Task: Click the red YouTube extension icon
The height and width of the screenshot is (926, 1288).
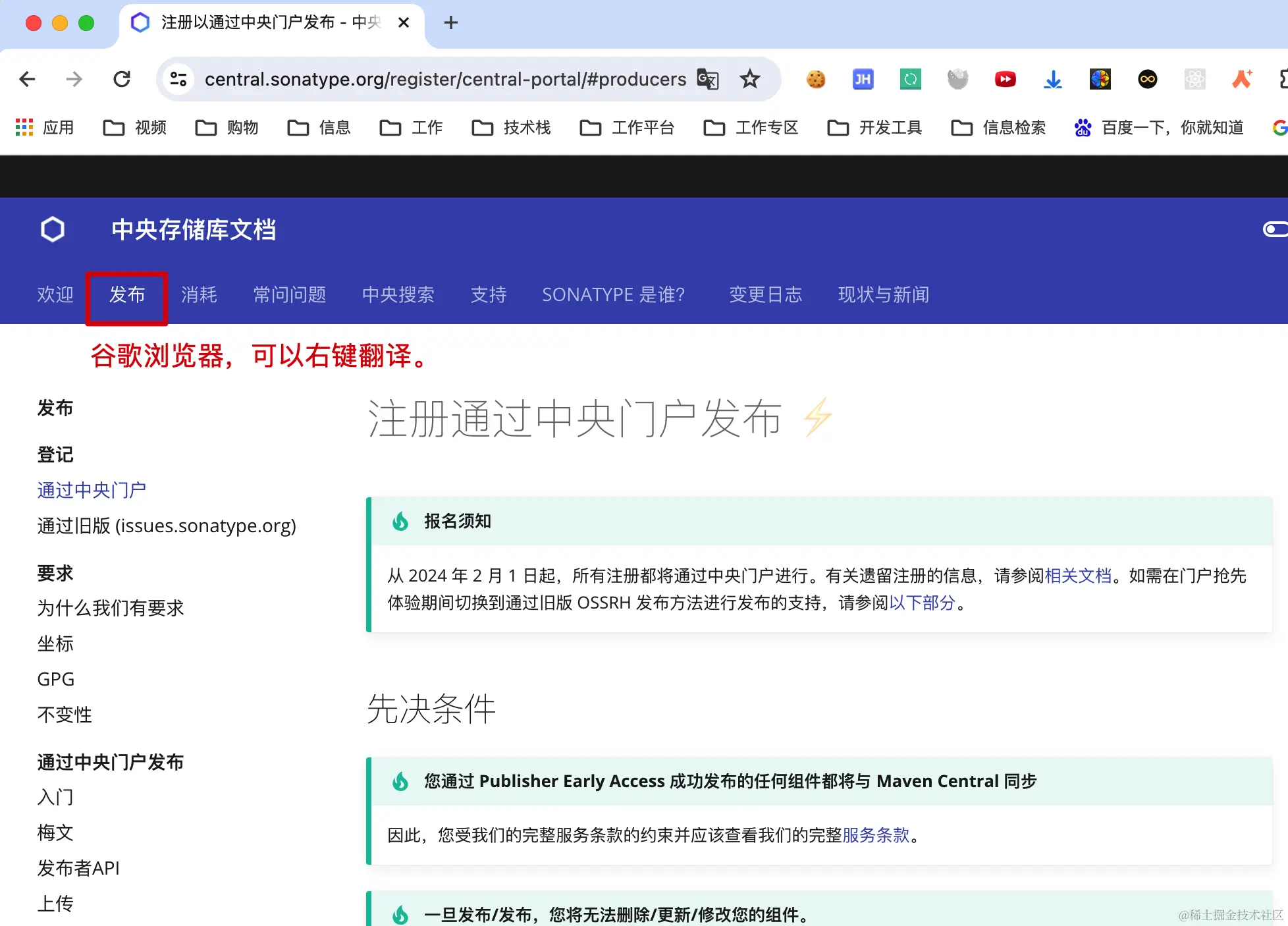Action: tap(1005, 80)
